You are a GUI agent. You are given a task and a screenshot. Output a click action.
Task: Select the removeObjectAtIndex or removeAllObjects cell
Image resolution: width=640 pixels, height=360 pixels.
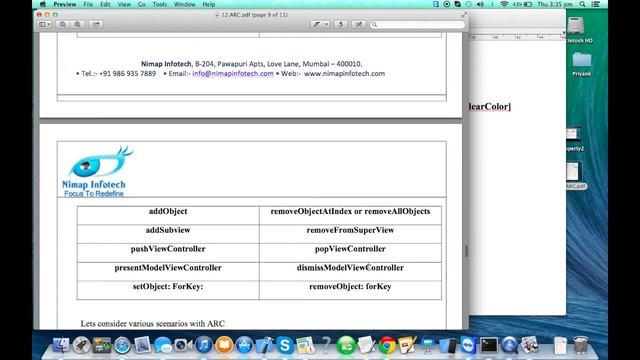tap(350, 215)
